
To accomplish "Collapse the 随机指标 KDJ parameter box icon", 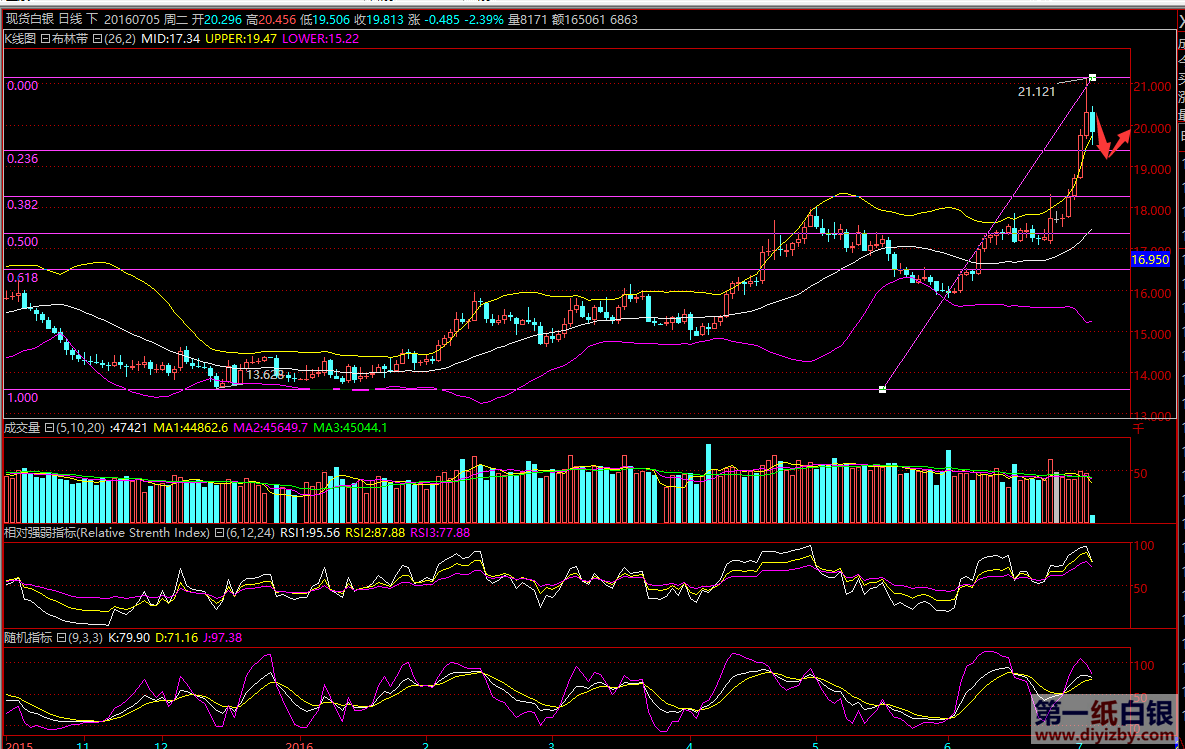I will (59, 637).
